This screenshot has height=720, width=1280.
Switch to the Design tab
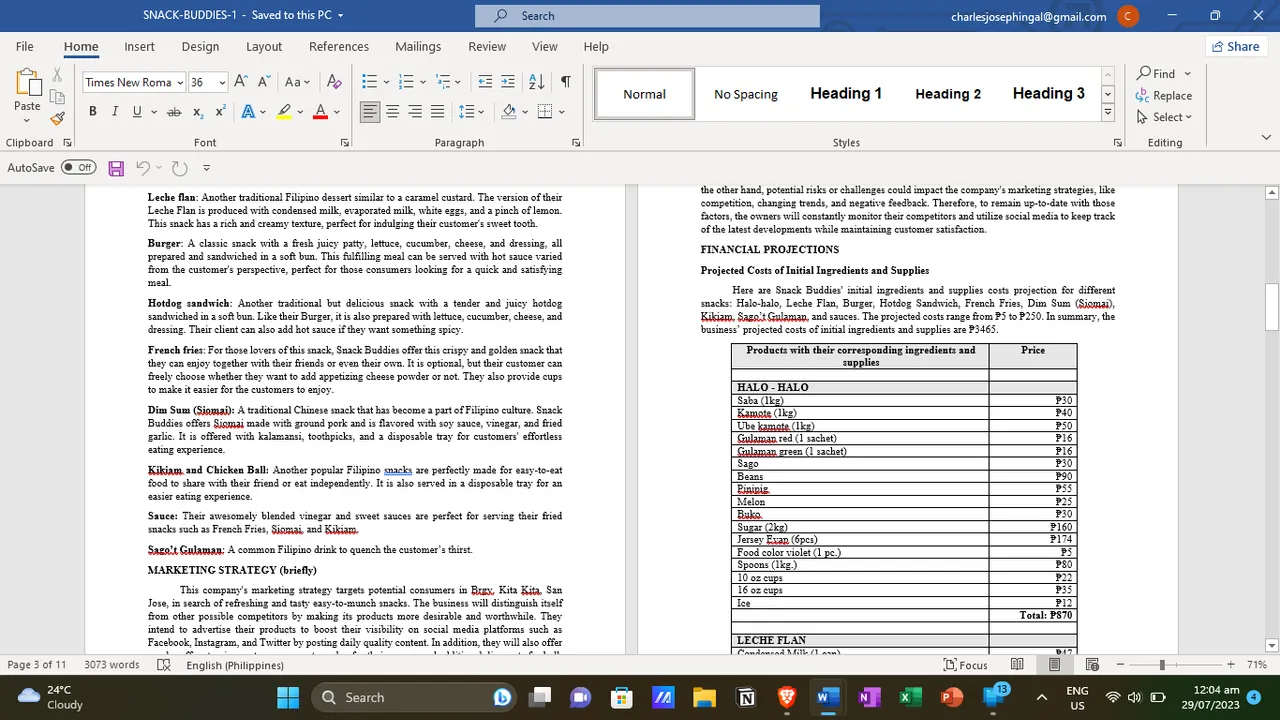(200, 46)
